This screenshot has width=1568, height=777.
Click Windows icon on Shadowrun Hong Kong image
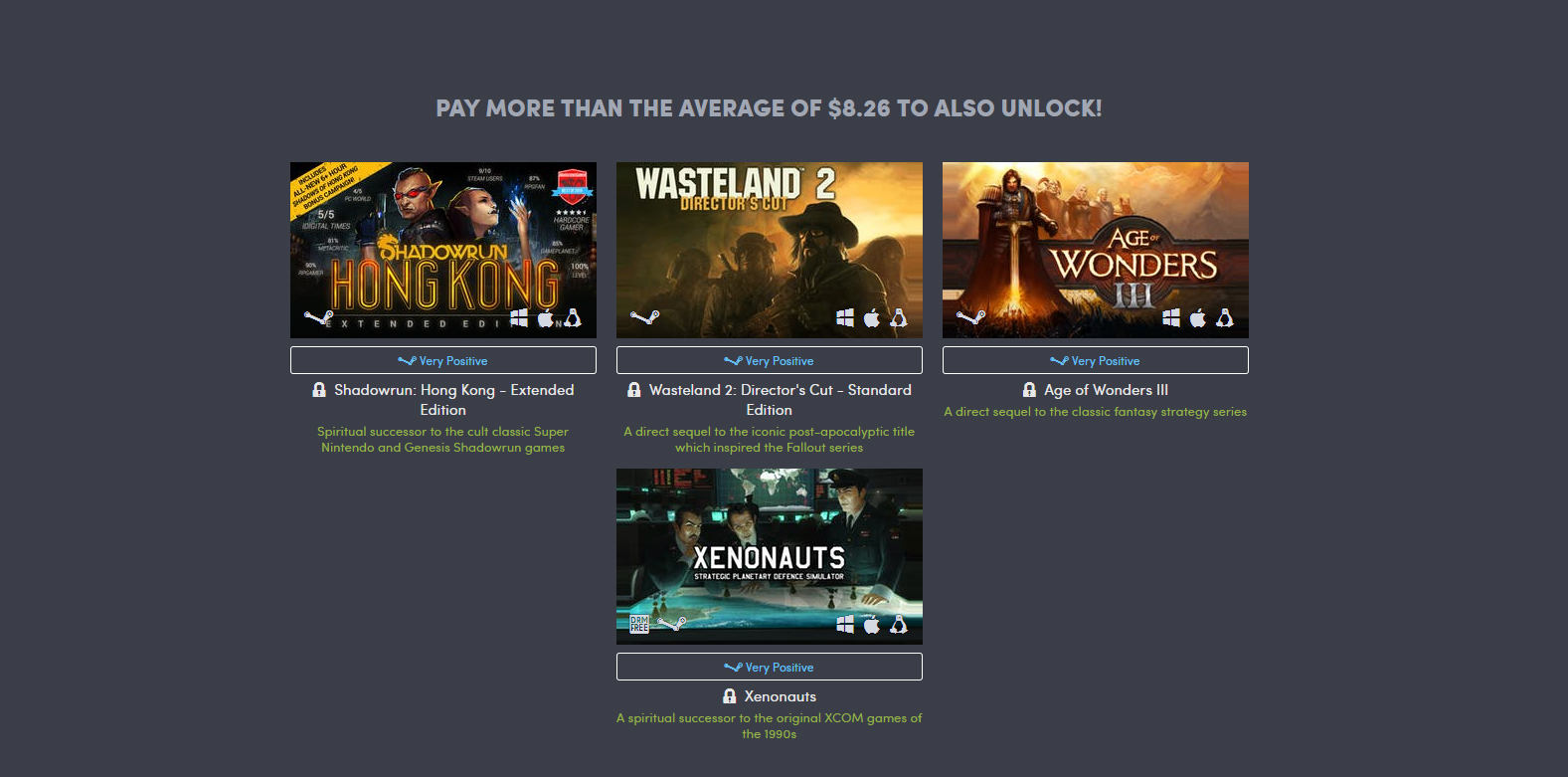519,318
